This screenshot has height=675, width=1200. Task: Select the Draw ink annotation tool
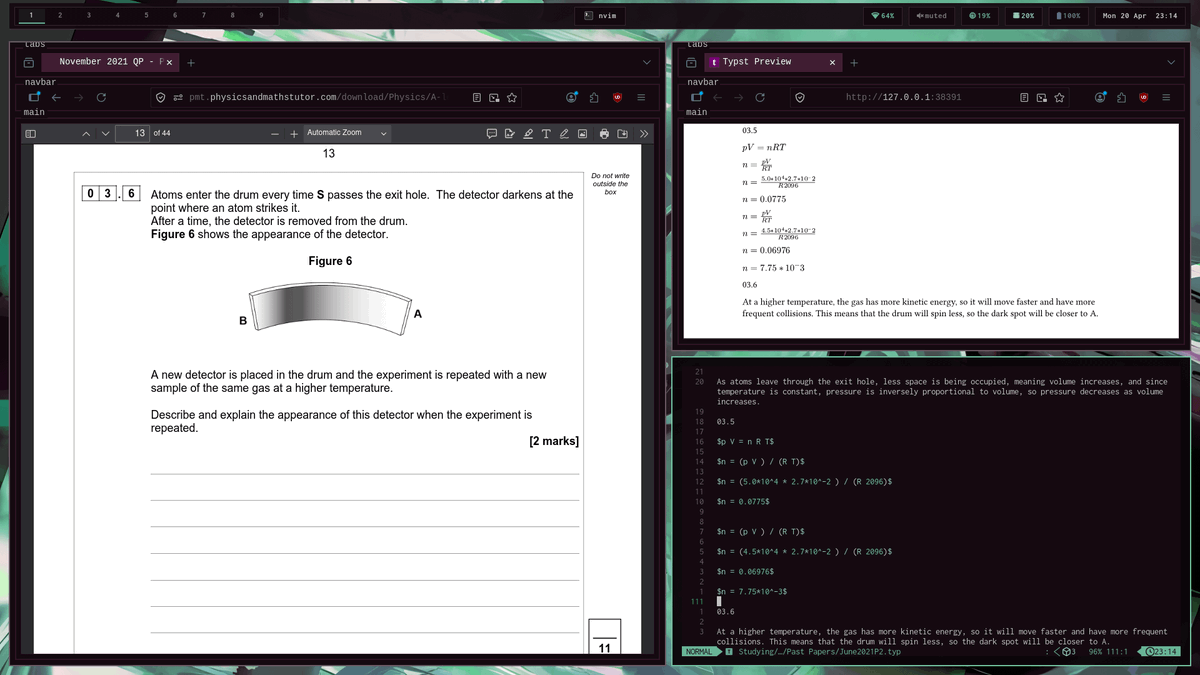pos(565,133)
